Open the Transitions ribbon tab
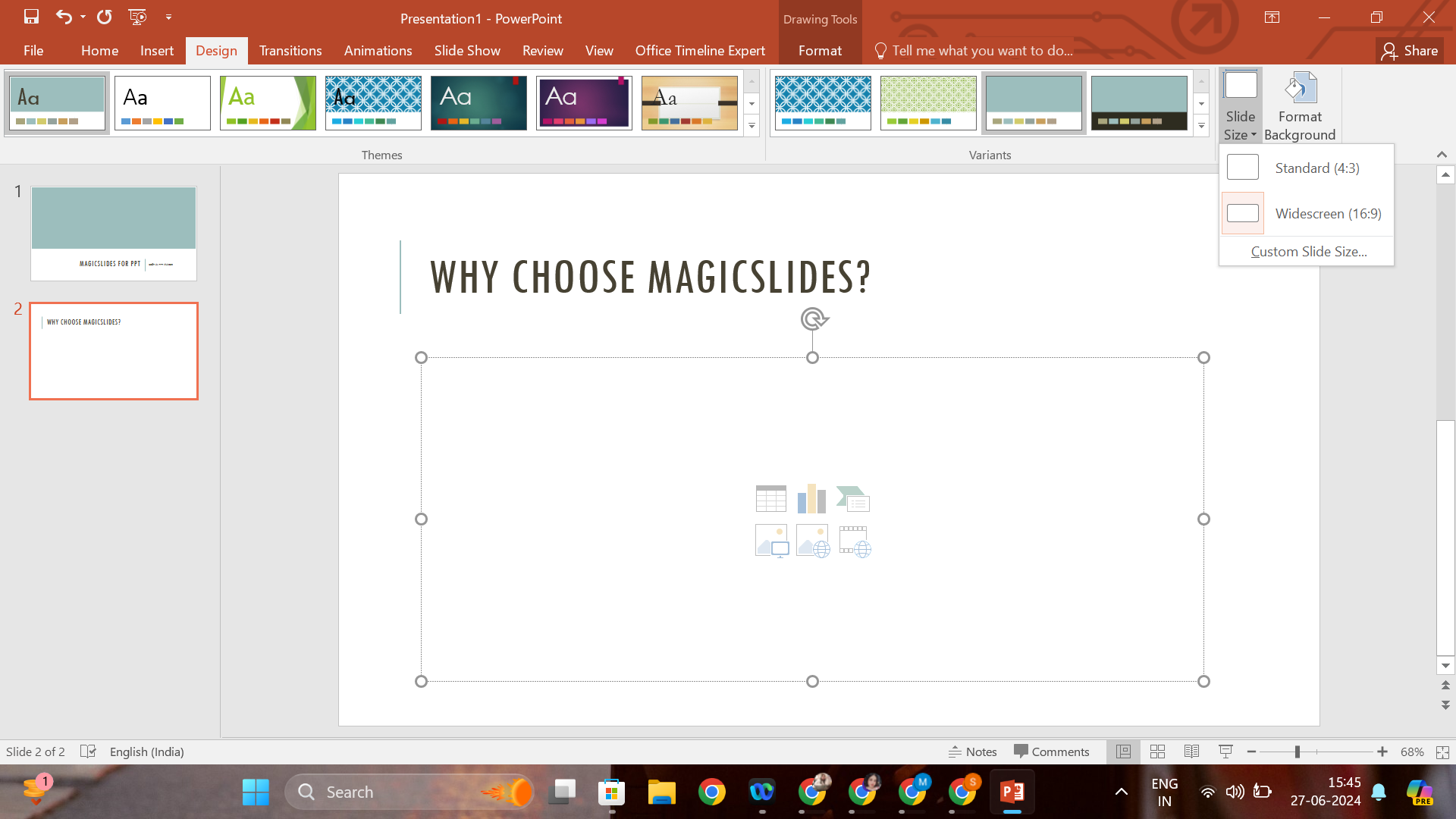 290,51
